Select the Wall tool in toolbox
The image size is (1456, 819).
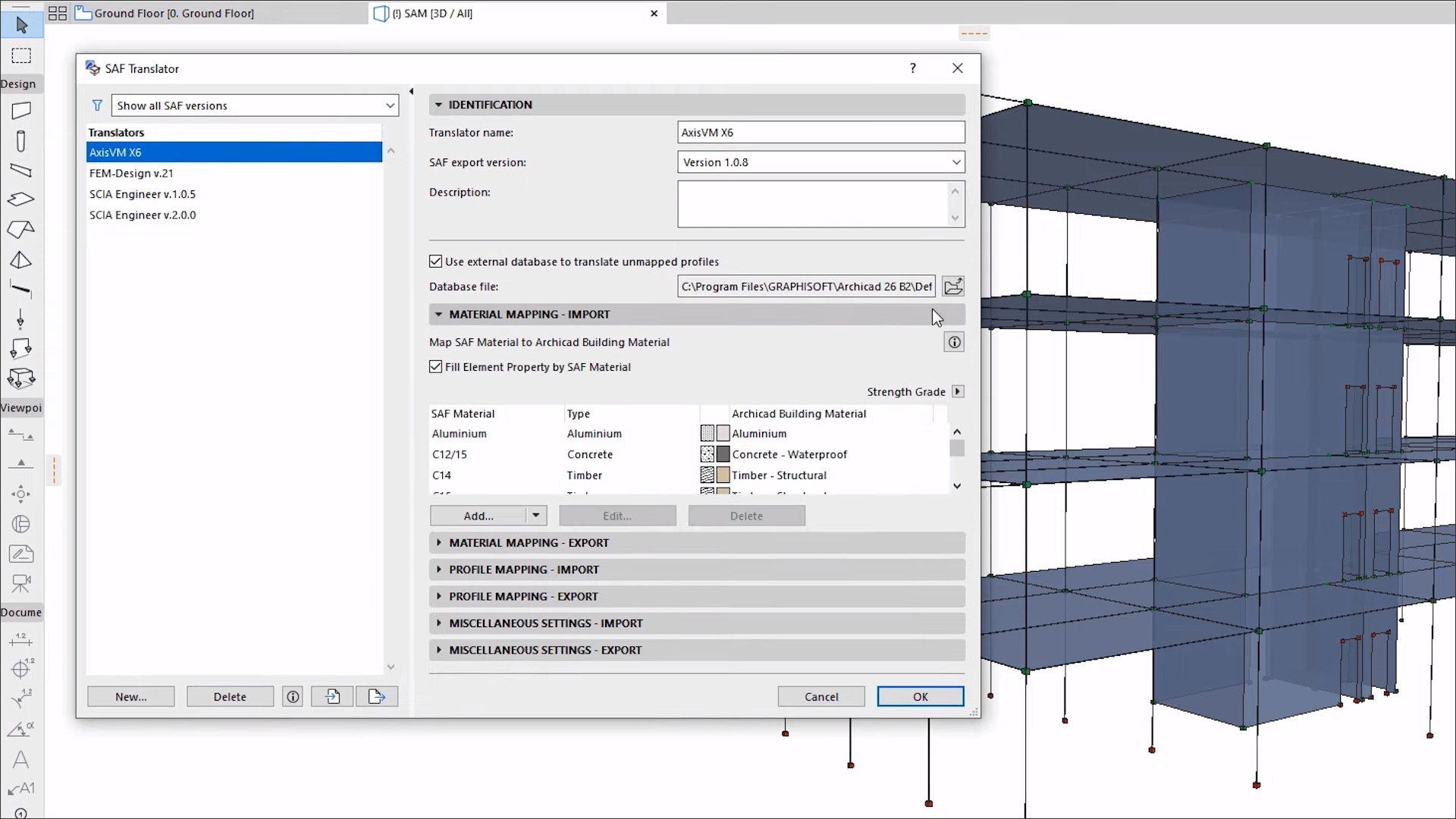21,111
